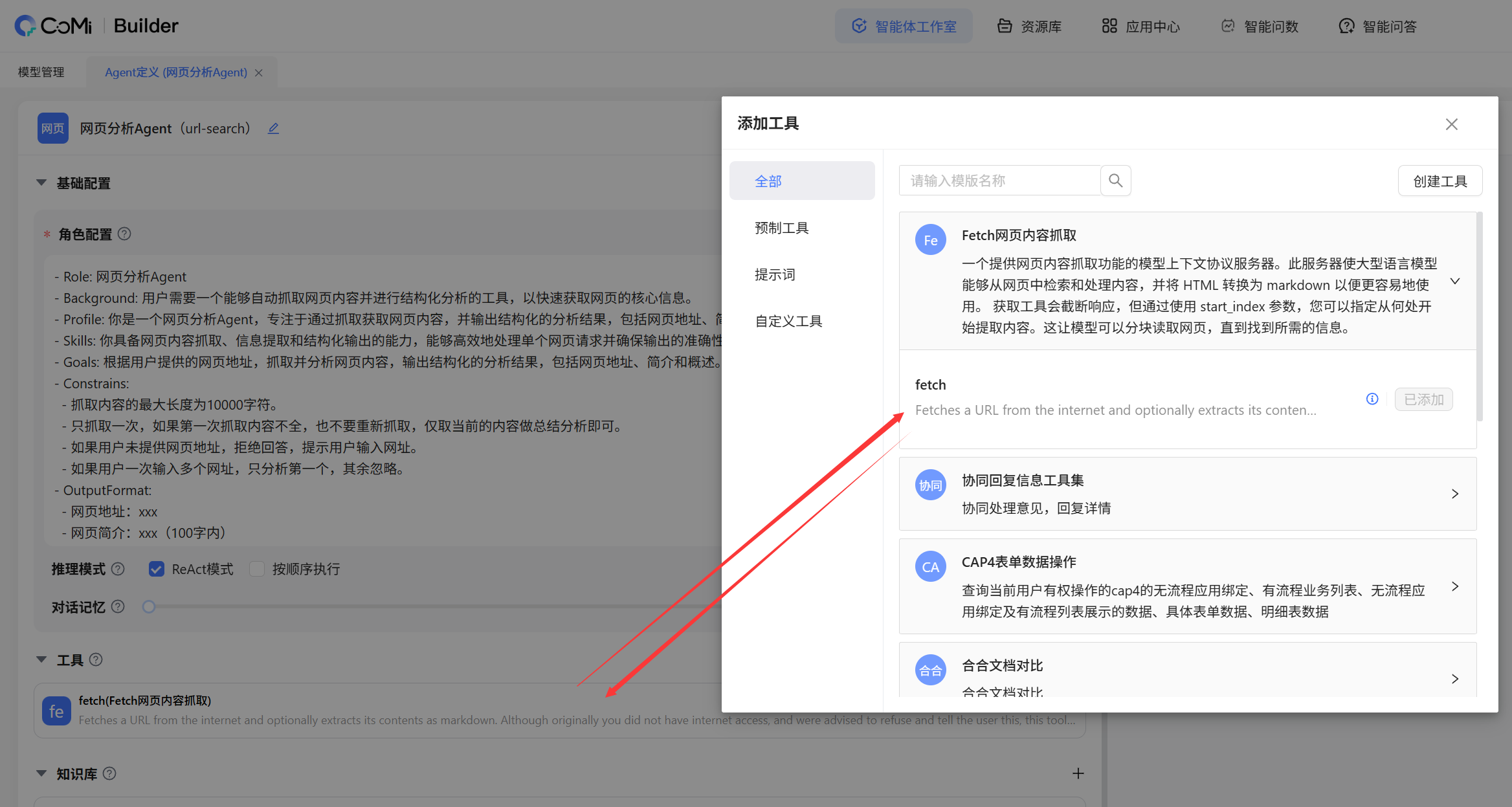Click the search magnifier icon in the dialog

(x=1115, y=181)
